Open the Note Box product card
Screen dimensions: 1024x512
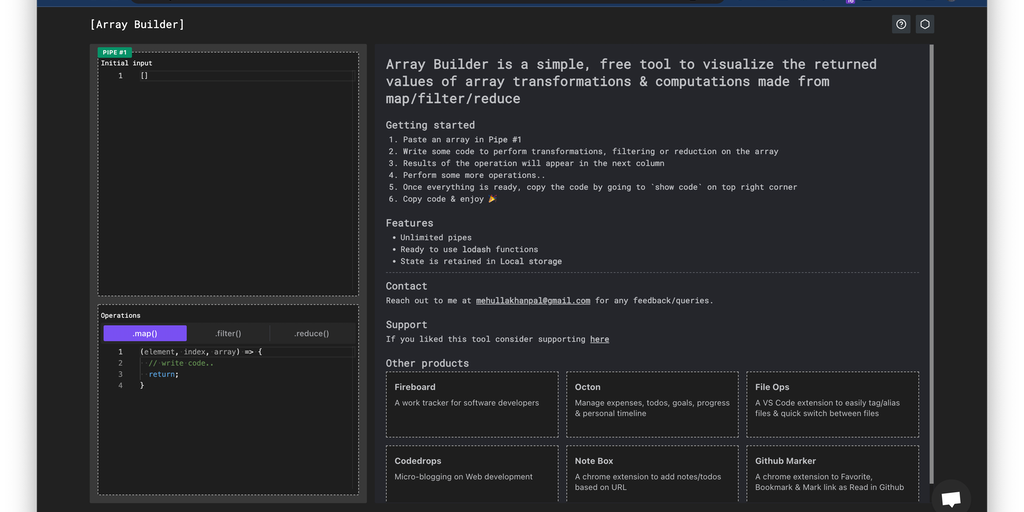[652, 473]
